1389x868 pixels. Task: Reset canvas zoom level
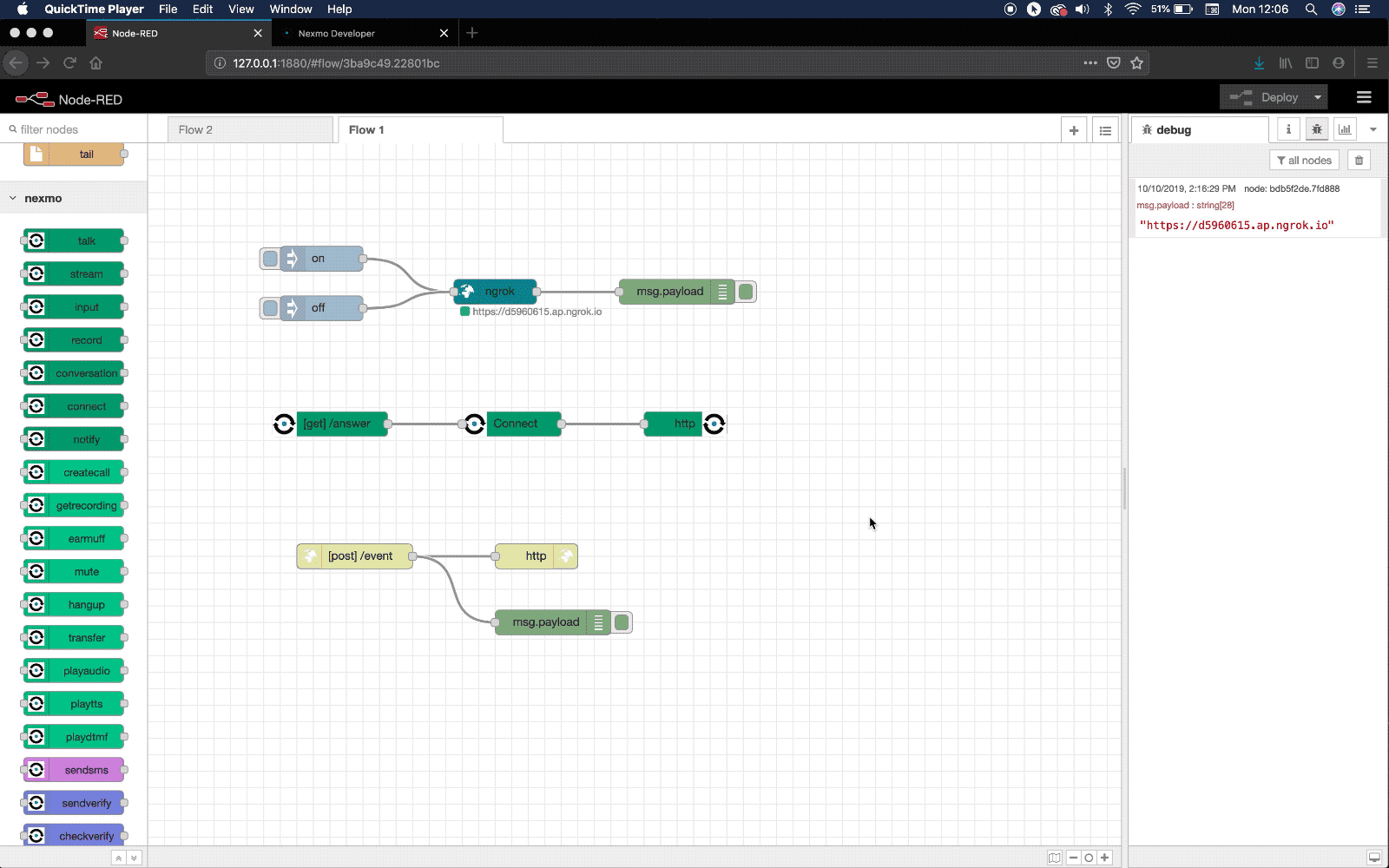coord(1089,858)
